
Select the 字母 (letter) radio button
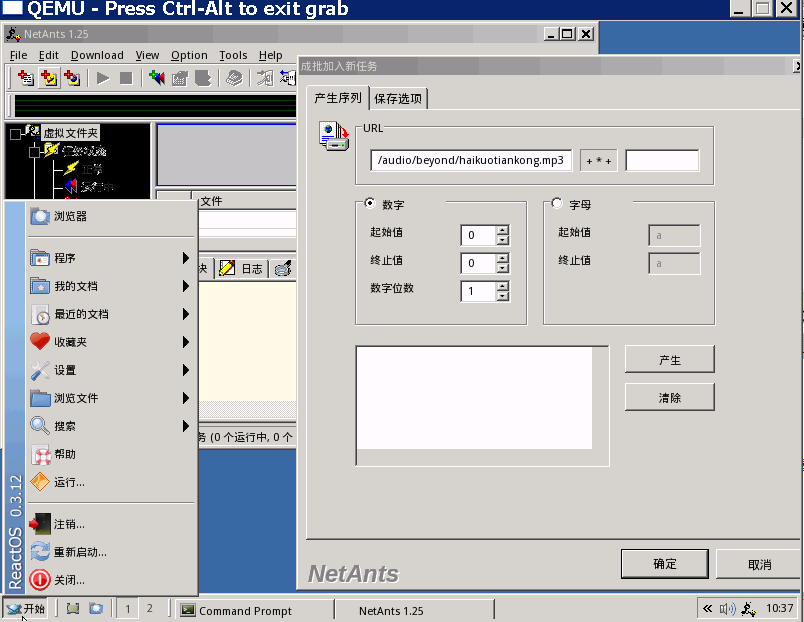pos(557,203)
